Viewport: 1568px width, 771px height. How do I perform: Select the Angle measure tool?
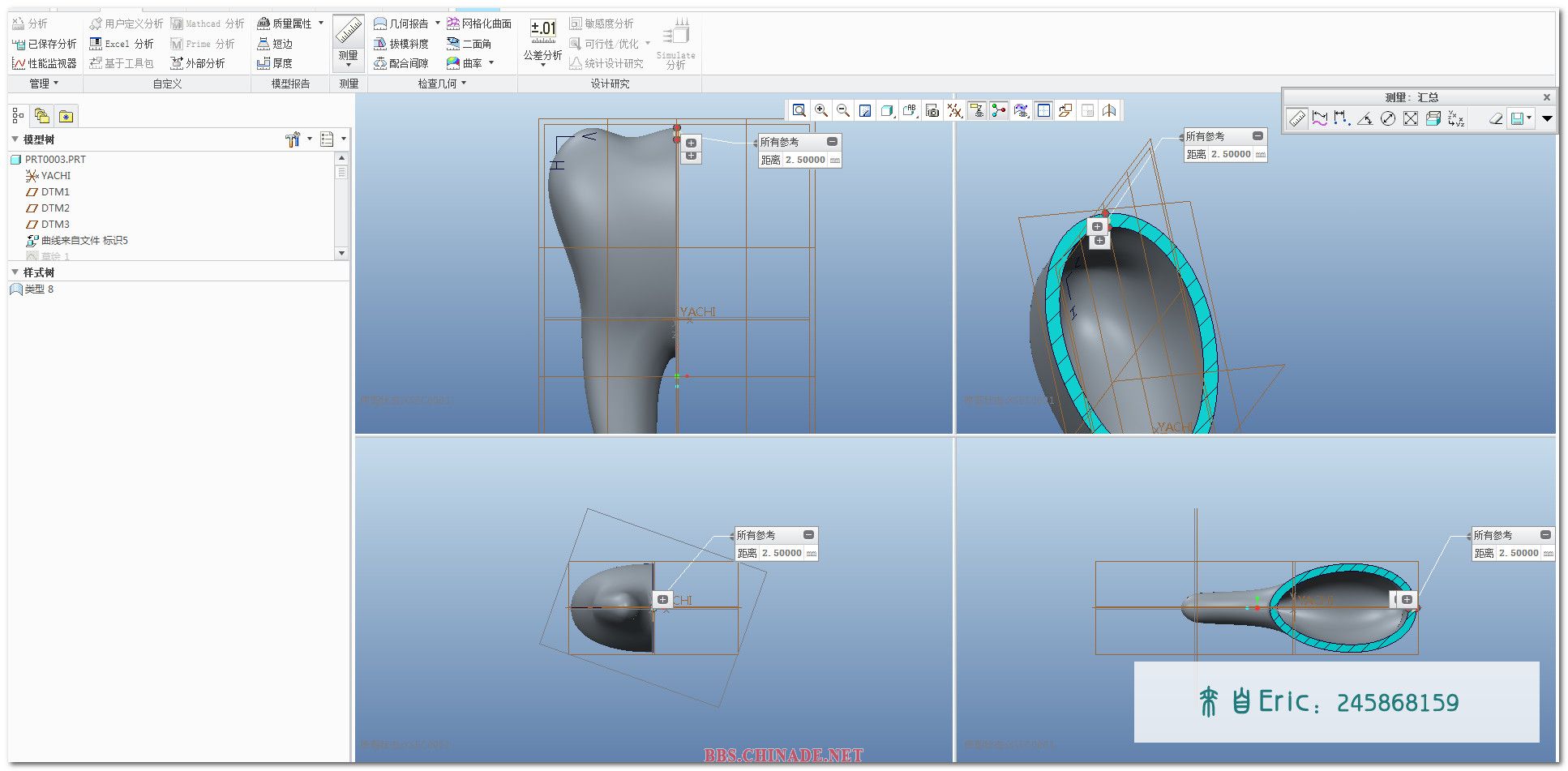pyautogui.click(x=1365, y=118)
